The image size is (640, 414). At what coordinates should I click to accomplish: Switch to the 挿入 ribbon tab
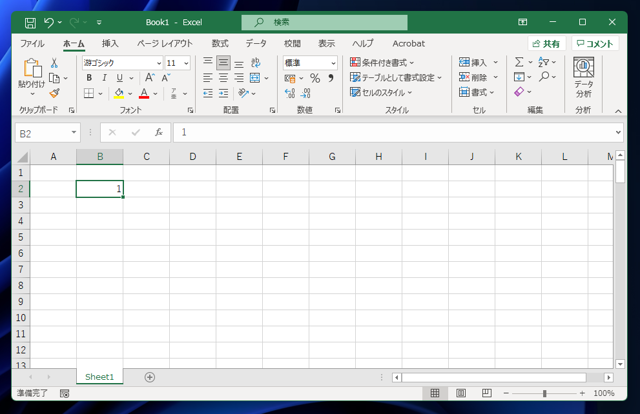click(110, 43)
